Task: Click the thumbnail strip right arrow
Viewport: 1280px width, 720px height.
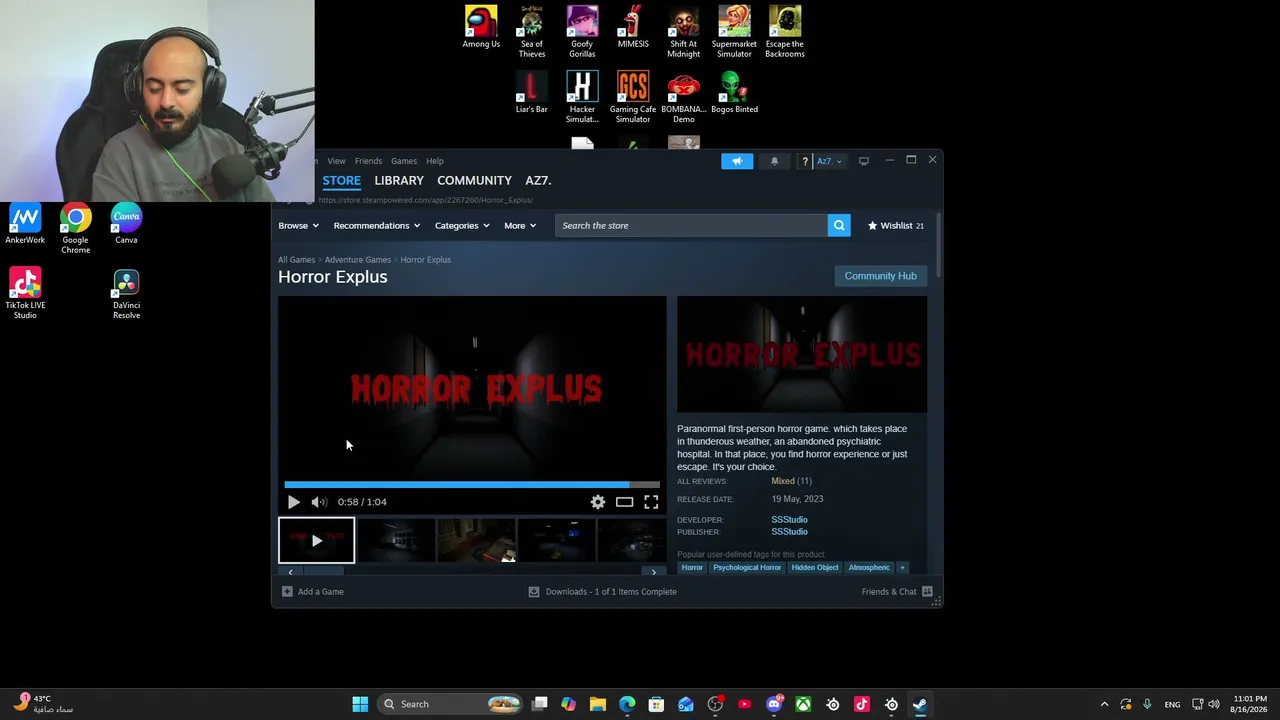Action: coord(654,572)
